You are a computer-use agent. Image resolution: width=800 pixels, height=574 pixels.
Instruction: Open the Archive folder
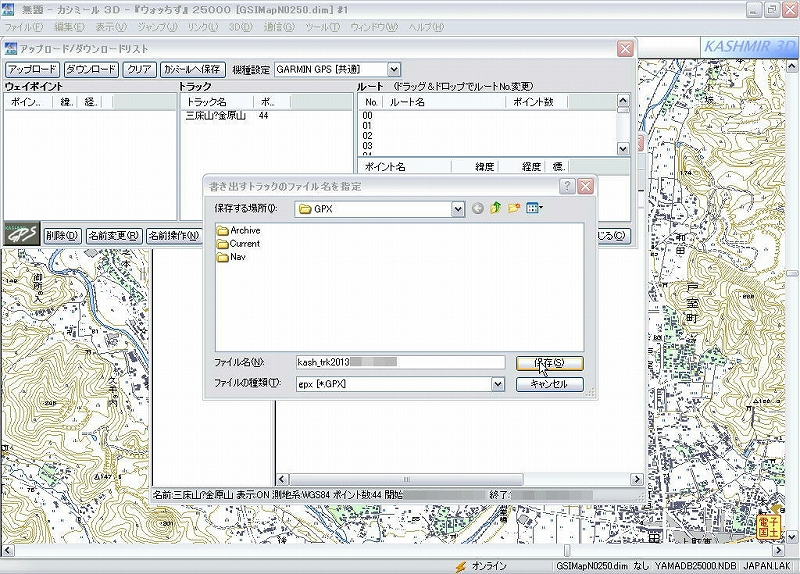(x=238, y=231)
